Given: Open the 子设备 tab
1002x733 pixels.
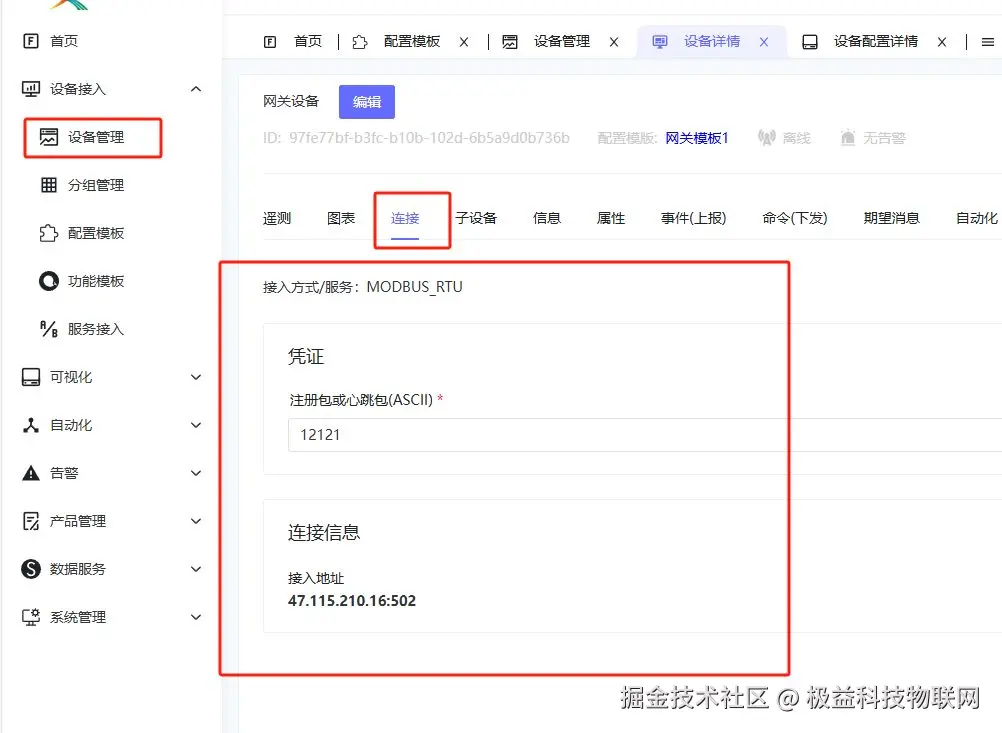Looking at the screenshot, I should click(x=476, y=219).
